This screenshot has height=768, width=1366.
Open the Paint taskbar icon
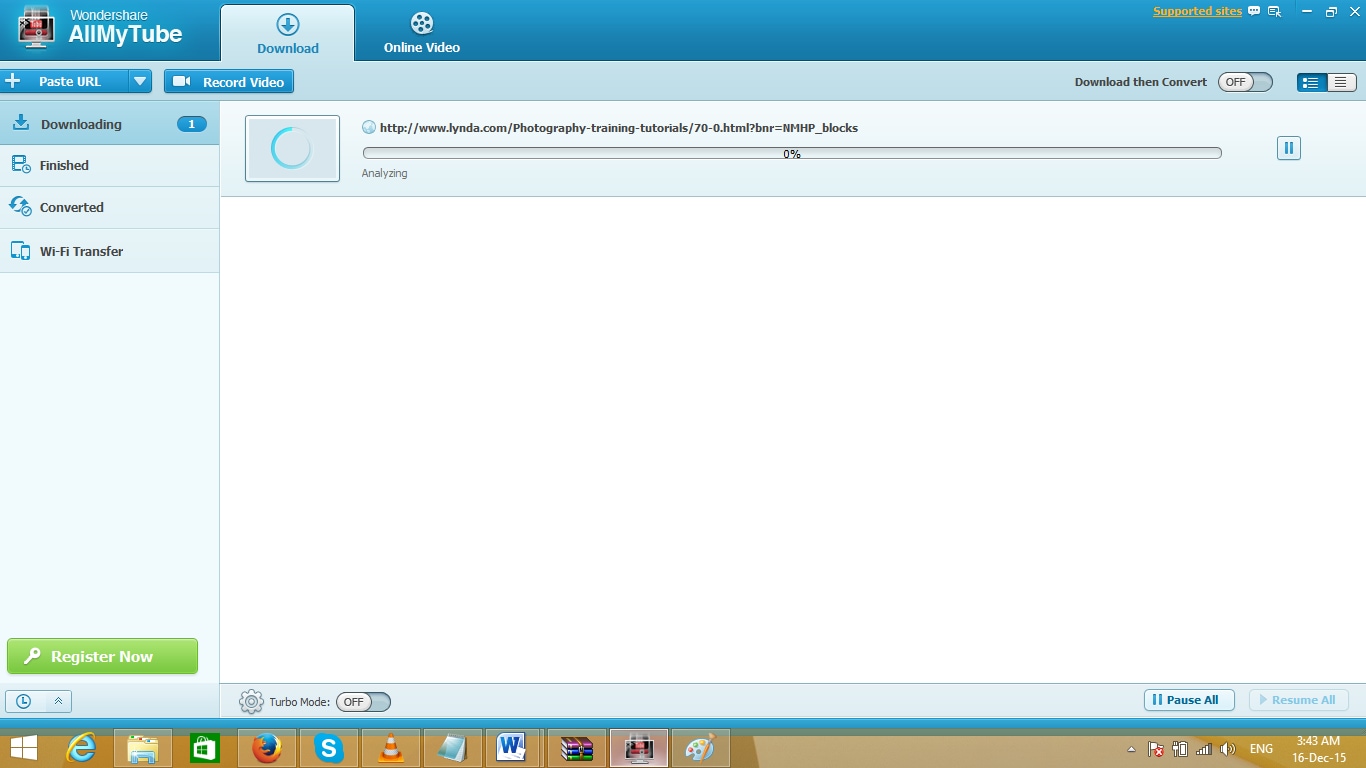point(700,747)
